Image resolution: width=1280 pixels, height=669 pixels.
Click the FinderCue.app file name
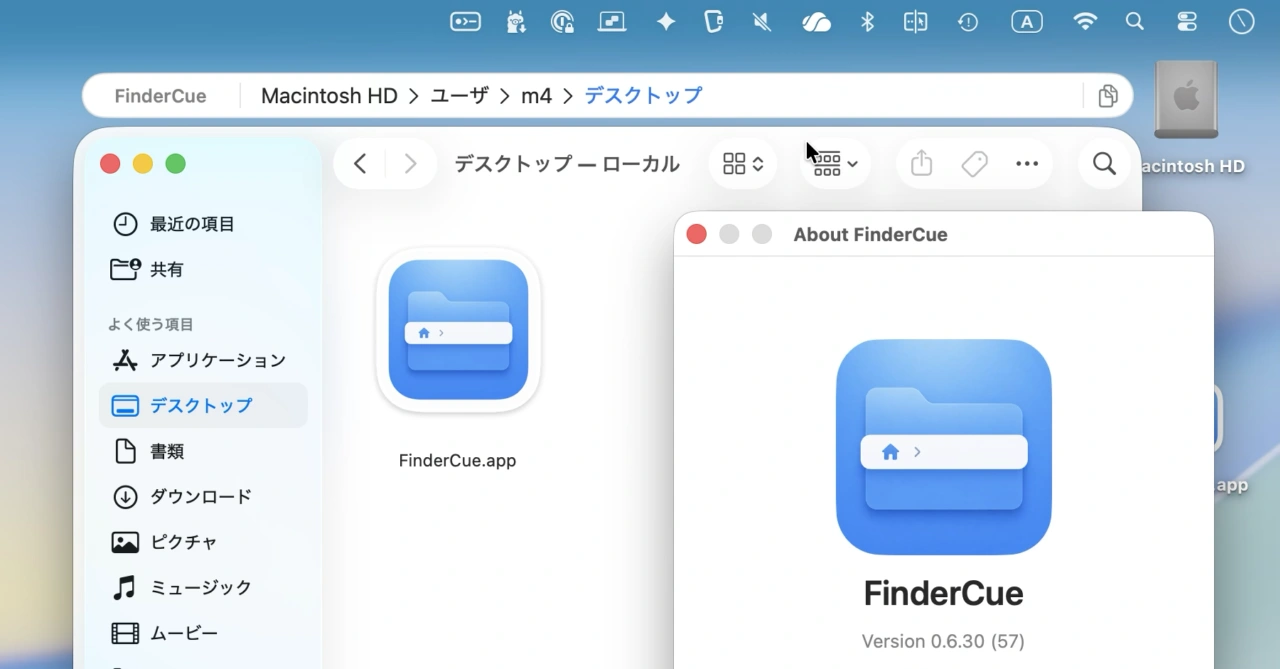[x=457, y=461]
